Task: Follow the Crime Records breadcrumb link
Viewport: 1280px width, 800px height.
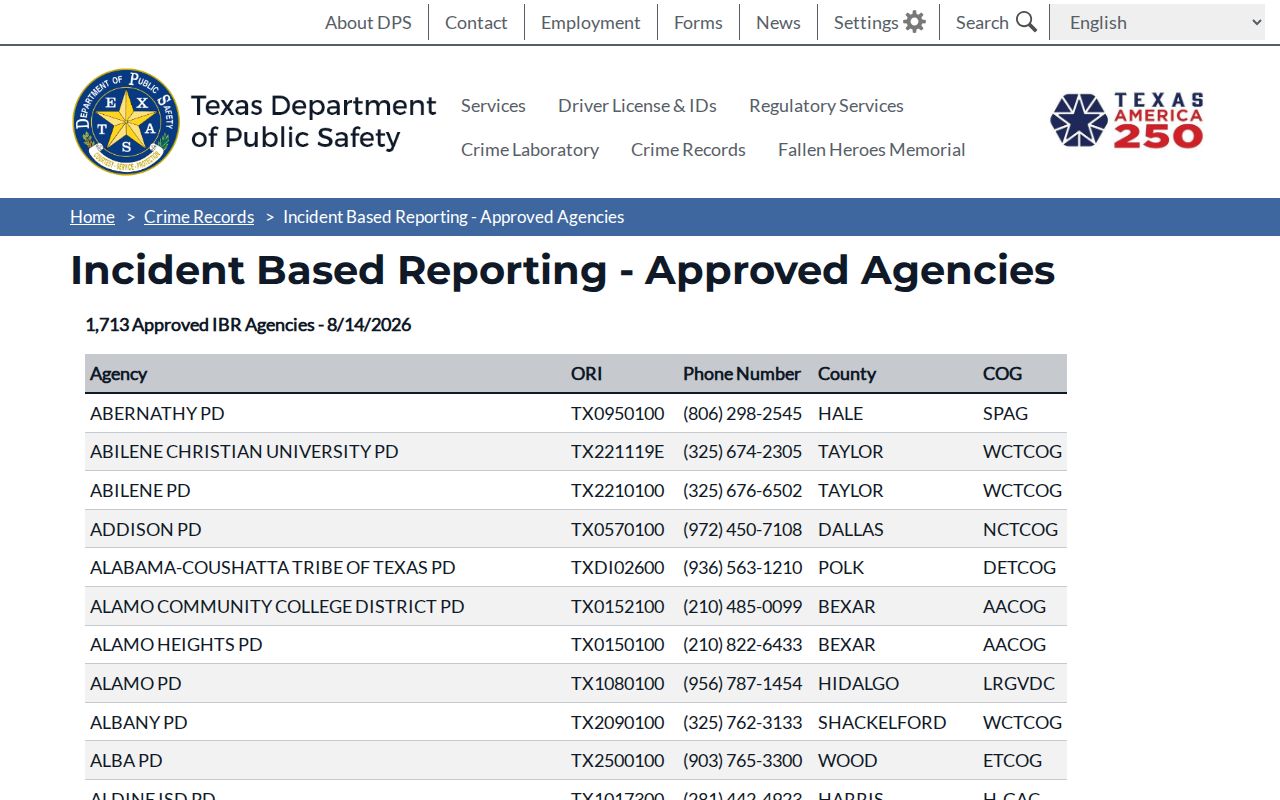Action: (x=199, y=217)
